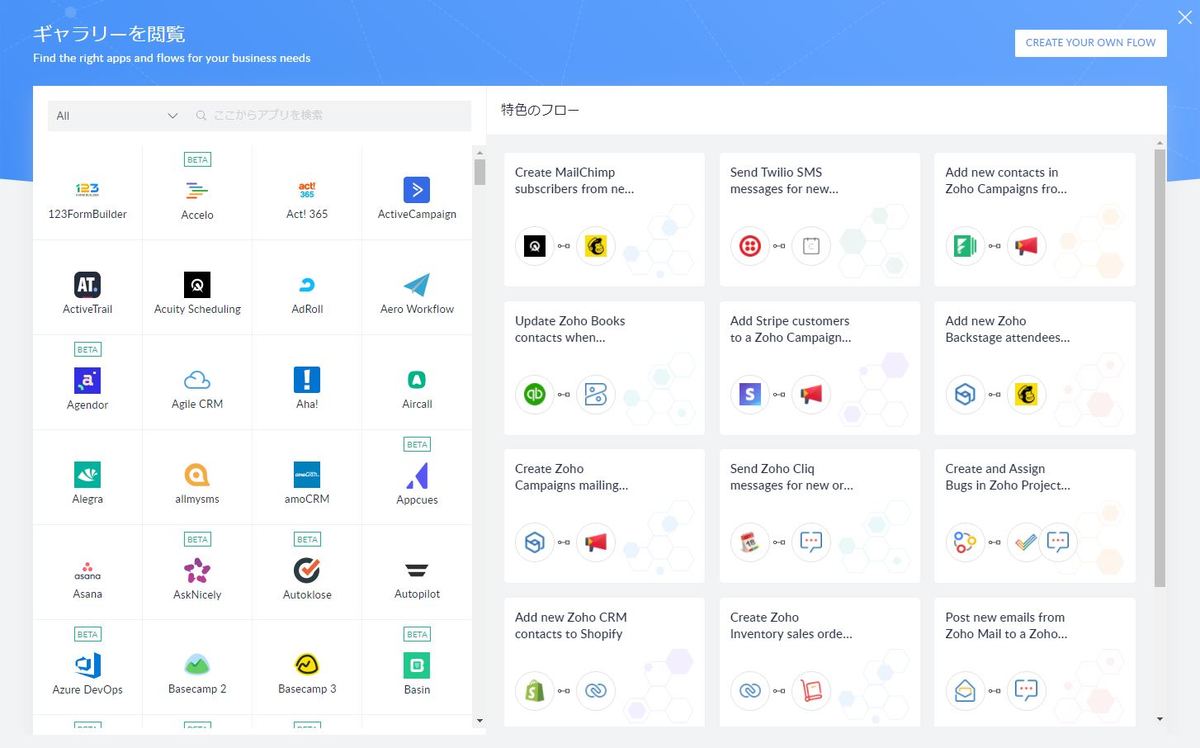
Task: Click the app search field
Action: 330,116
